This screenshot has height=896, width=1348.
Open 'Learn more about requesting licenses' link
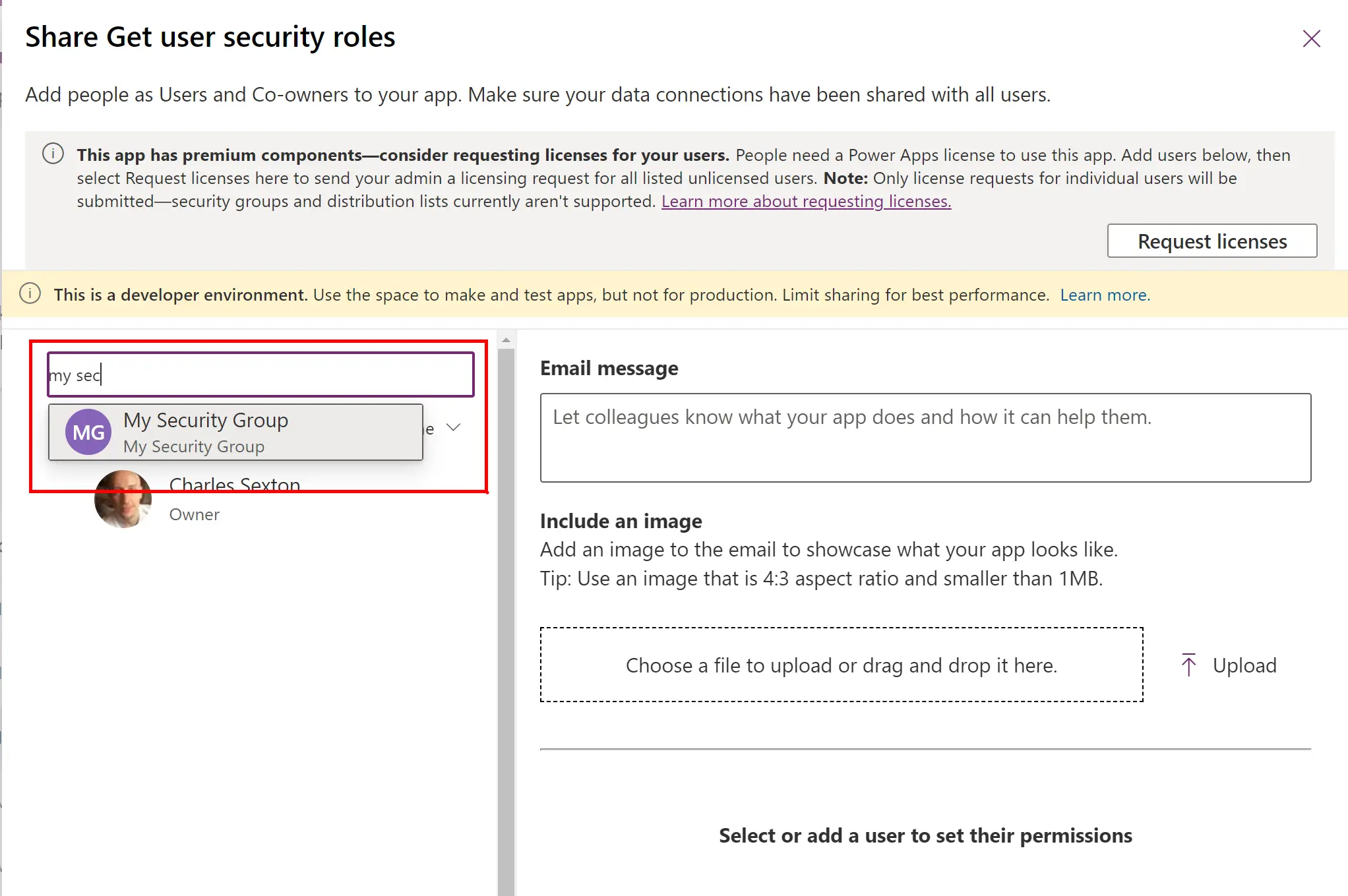[806, 201]
